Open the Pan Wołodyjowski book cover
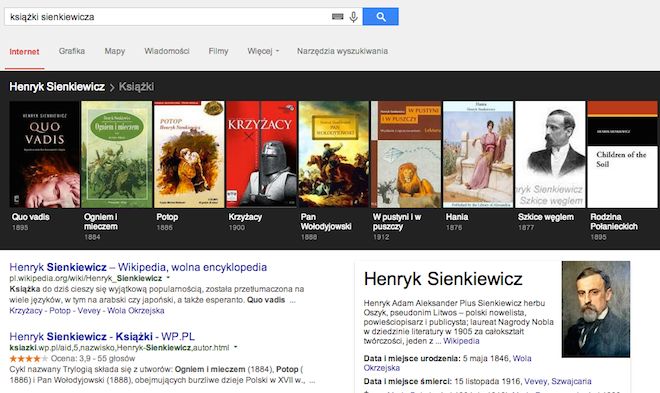Screen dimensions: 660x393 pyautogui.click(x=334, y=154)
